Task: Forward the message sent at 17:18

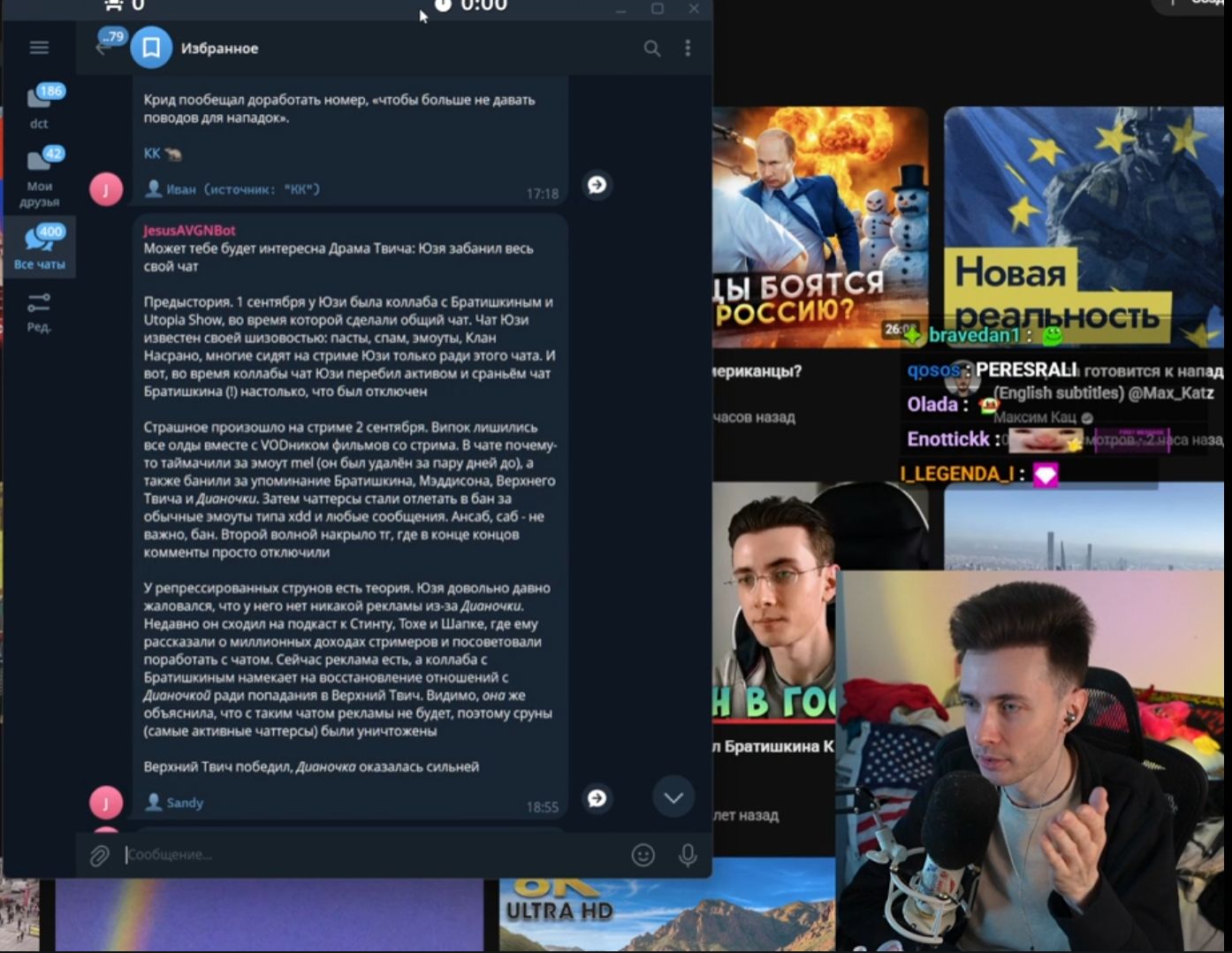Action: click(597, 185)
